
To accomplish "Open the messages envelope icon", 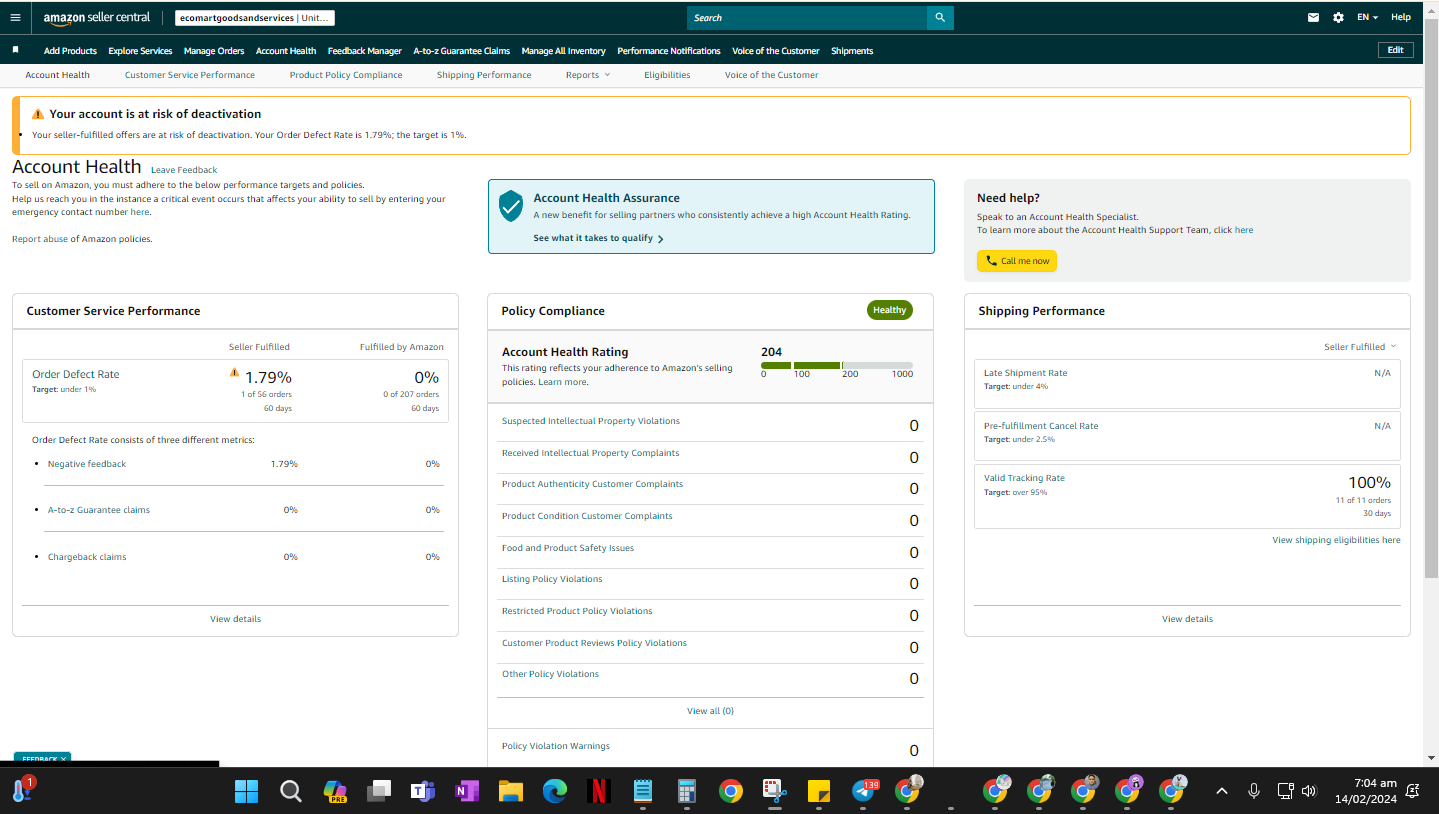I will (1314, 17).
